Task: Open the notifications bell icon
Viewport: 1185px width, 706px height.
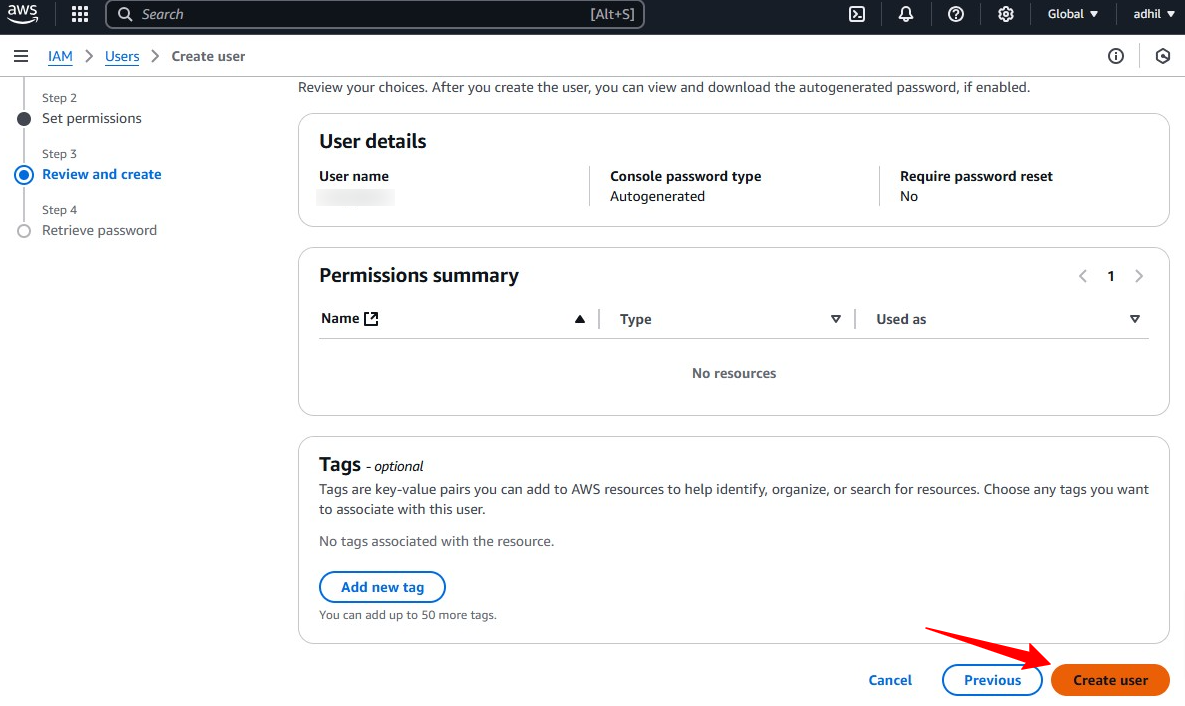Action: coord(906,14)
